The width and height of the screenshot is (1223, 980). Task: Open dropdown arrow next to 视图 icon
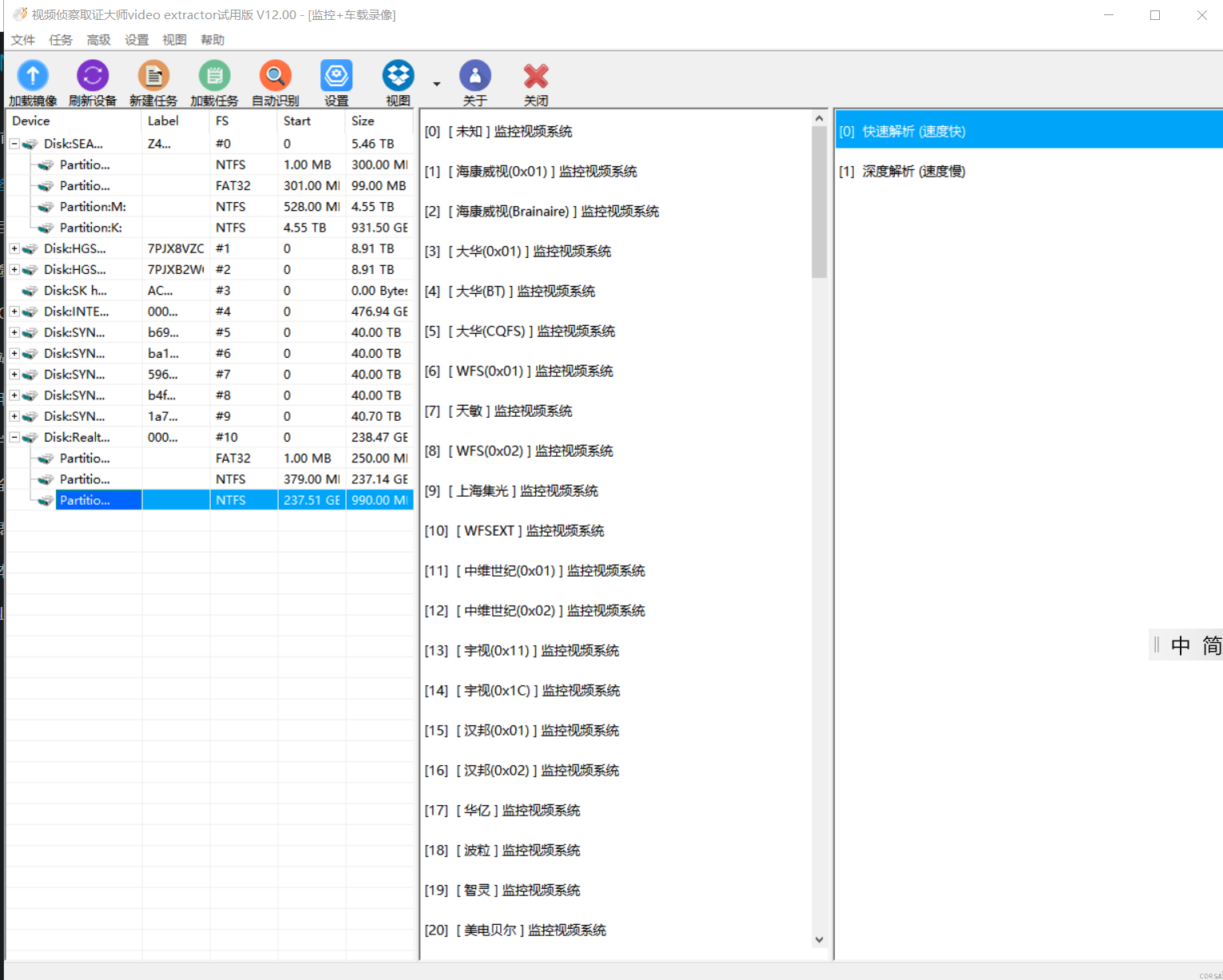coord(436,84)
